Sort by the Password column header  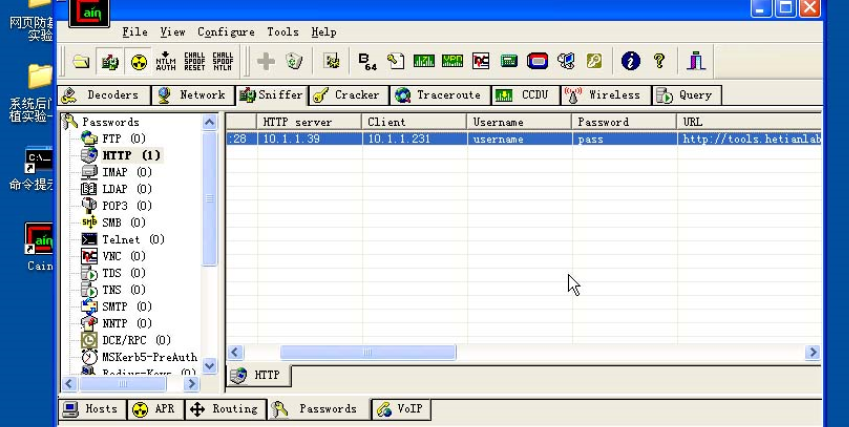click(x=624, y=122)
